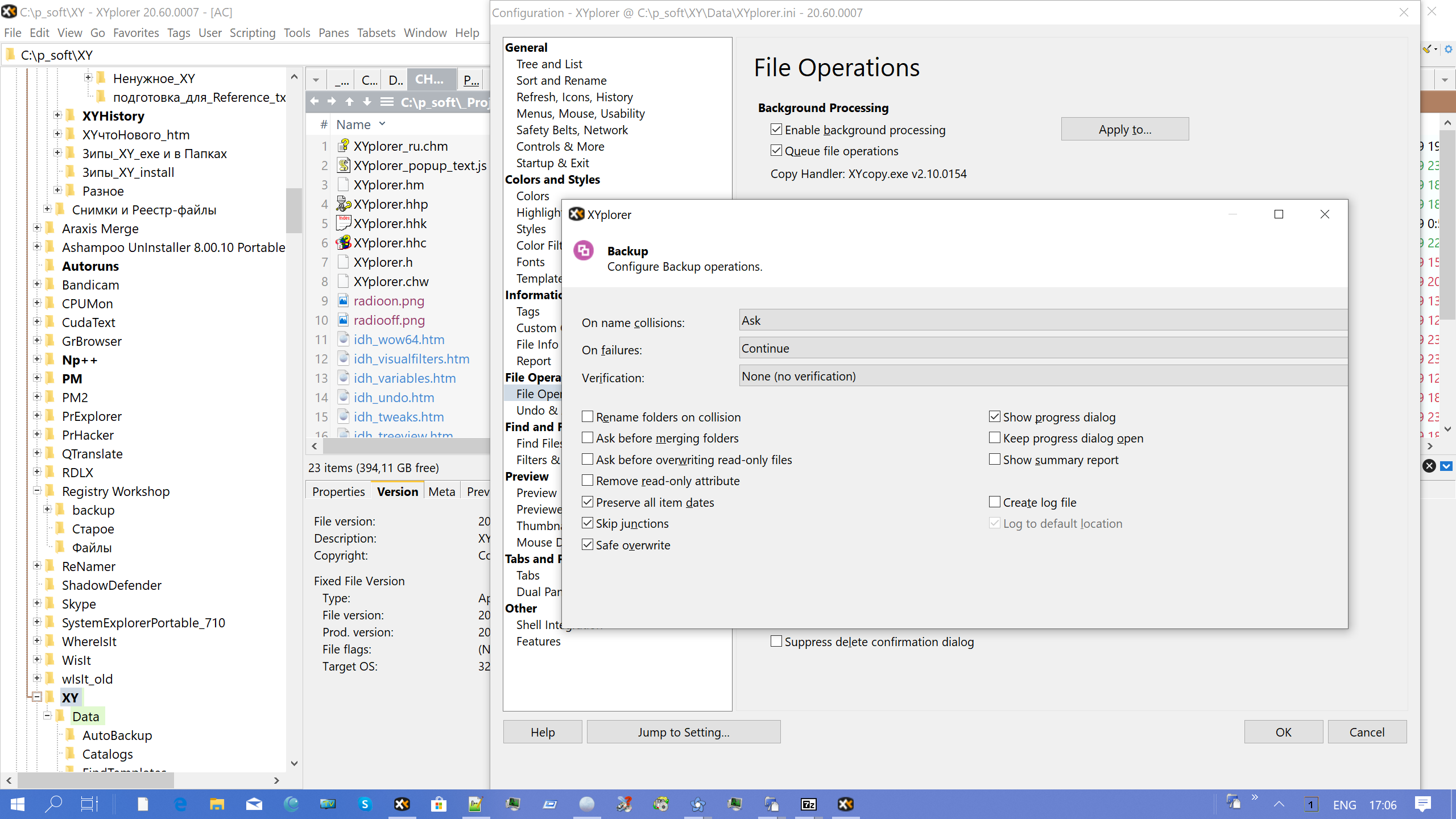Open Task View on the taskbar
This screenshot has height=819, width=1456.
(x=89, y=804)
